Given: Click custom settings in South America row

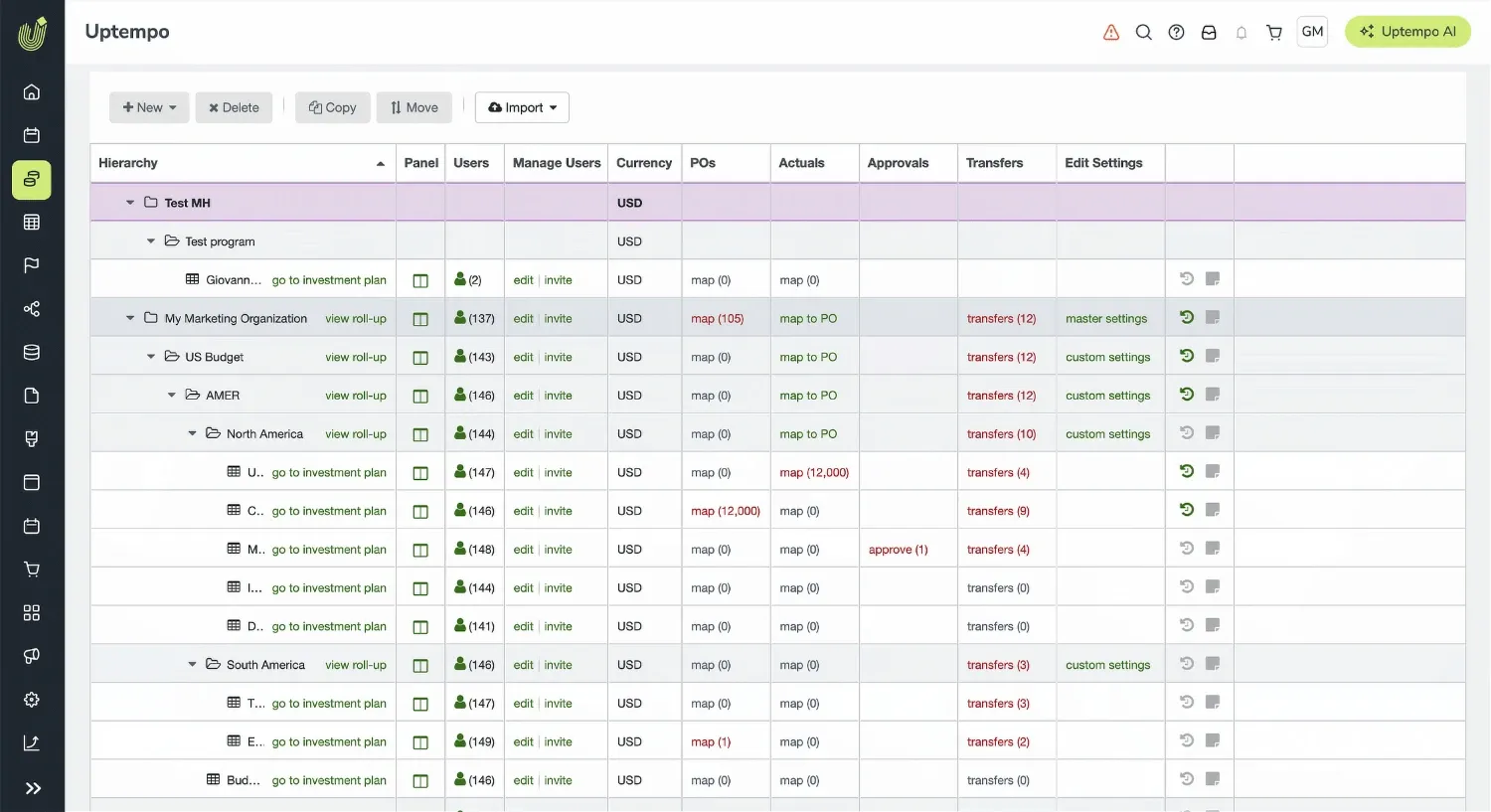Looking at the screenshot, I should 1108,665.
